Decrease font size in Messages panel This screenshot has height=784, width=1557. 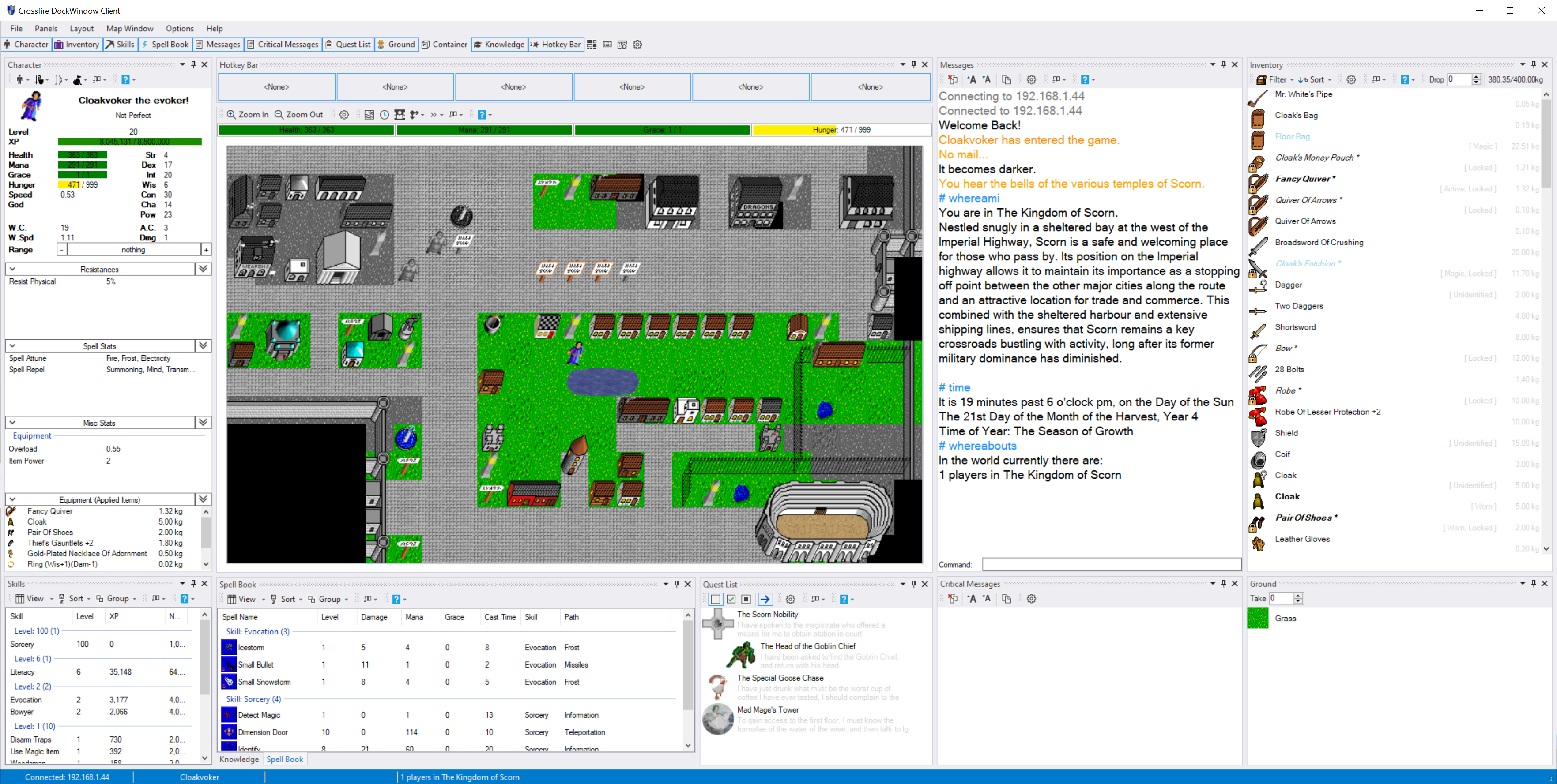click(x=986, y=79)
